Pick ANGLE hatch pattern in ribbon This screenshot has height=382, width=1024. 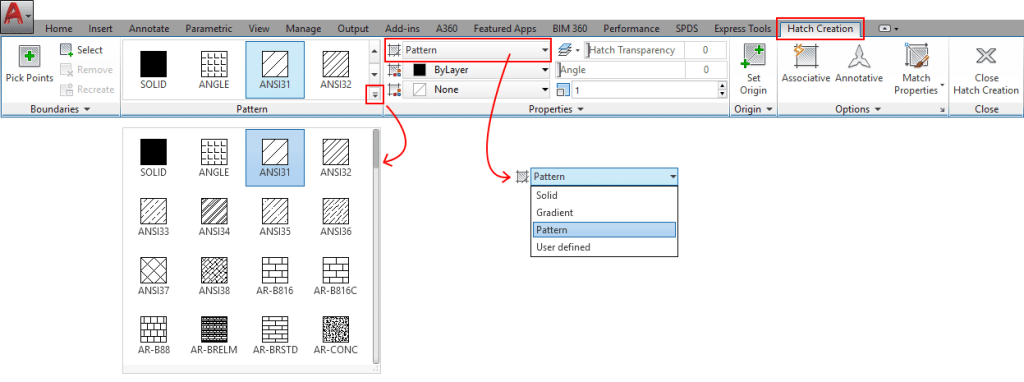tap(214, 70)
